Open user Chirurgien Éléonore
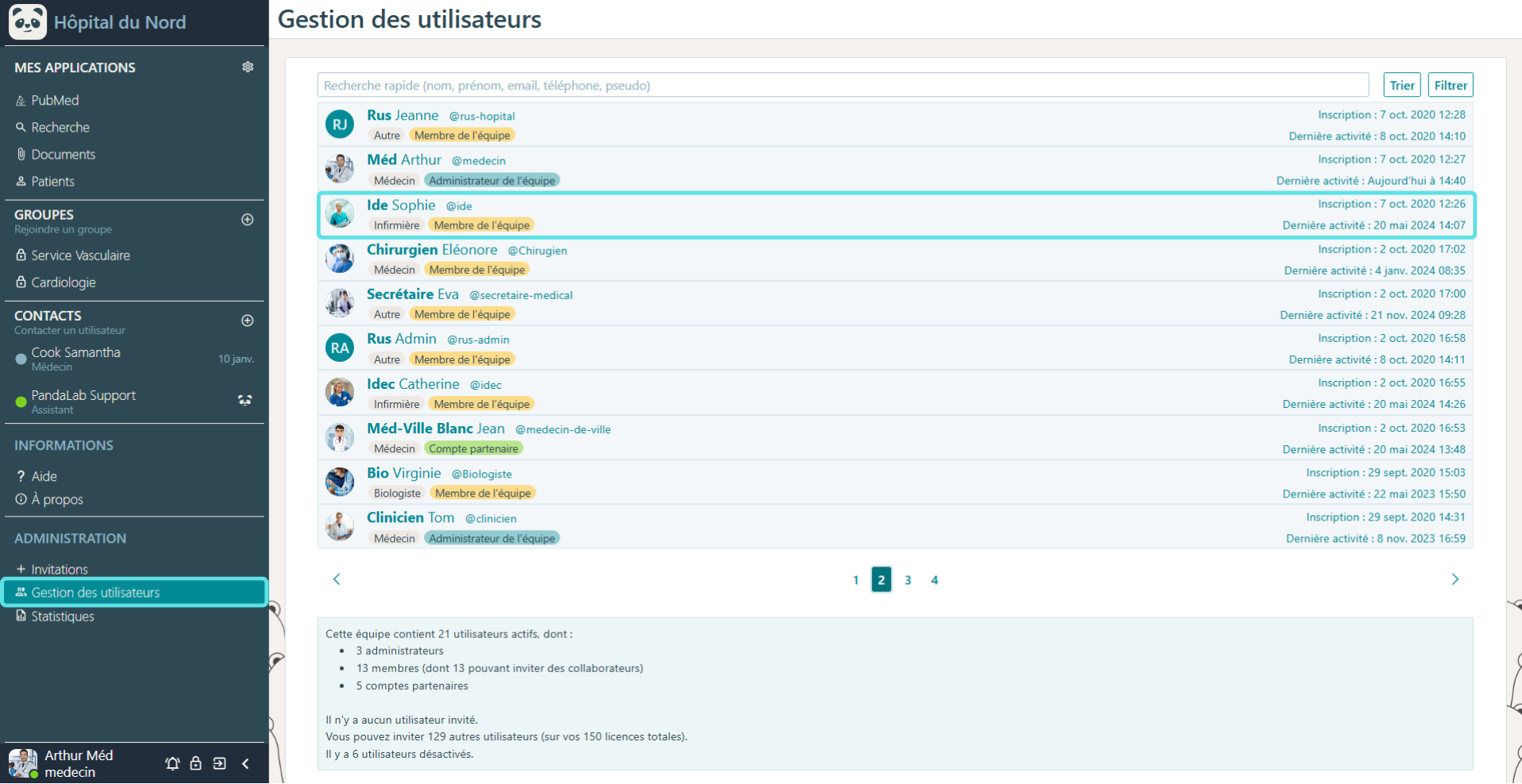Image resolution: width=1522 pixels, height=784 pixels. point(432,249)
